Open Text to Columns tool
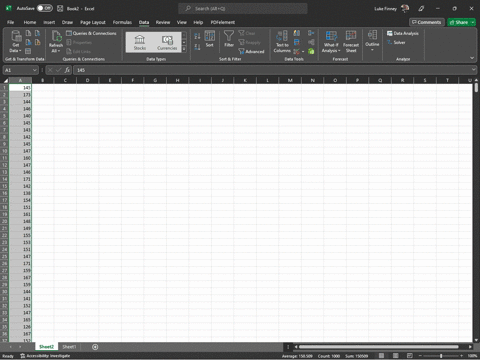480x360 pixels. (x=282, y=41)
